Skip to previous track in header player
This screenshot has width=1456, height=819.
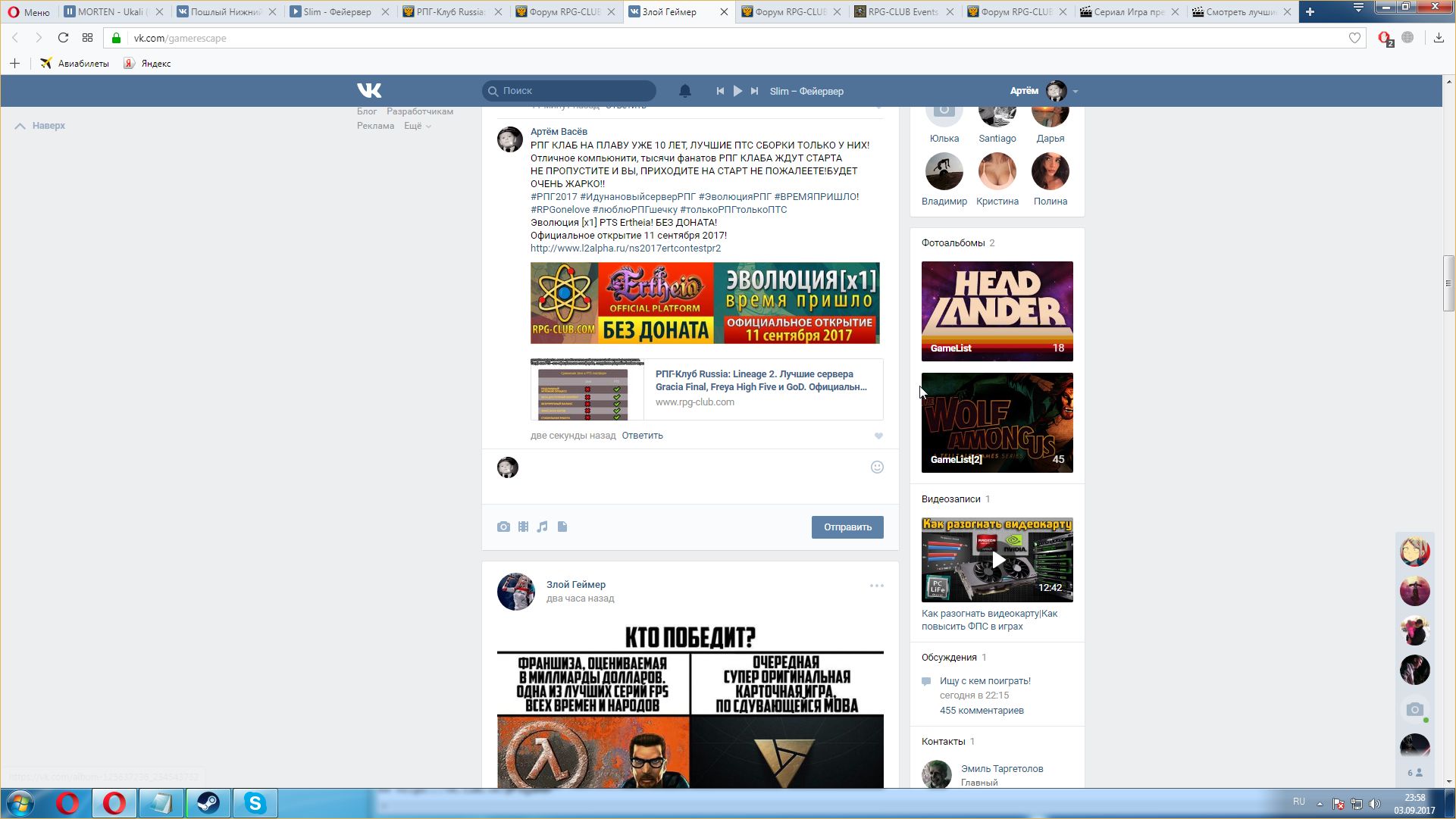tap(719, 91)
